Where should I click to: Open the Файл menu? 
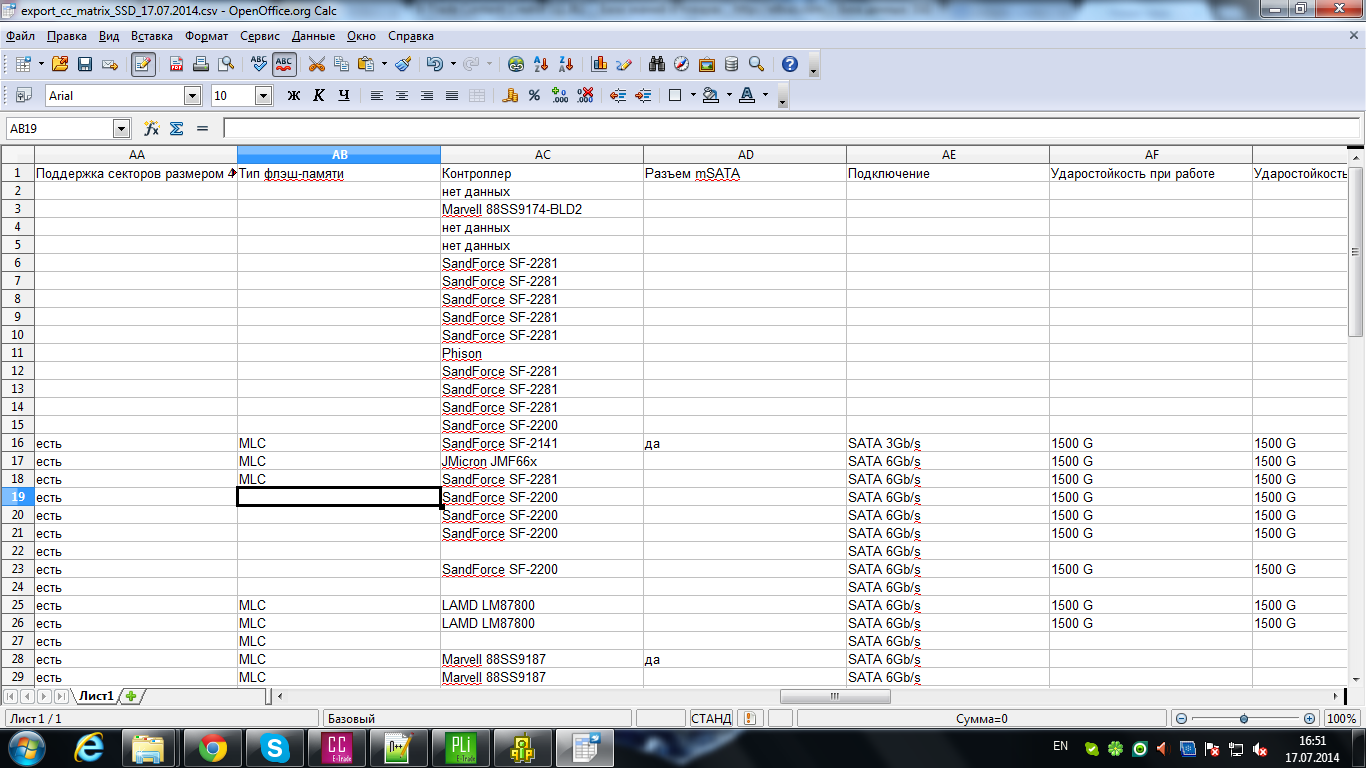click(20, 36)
